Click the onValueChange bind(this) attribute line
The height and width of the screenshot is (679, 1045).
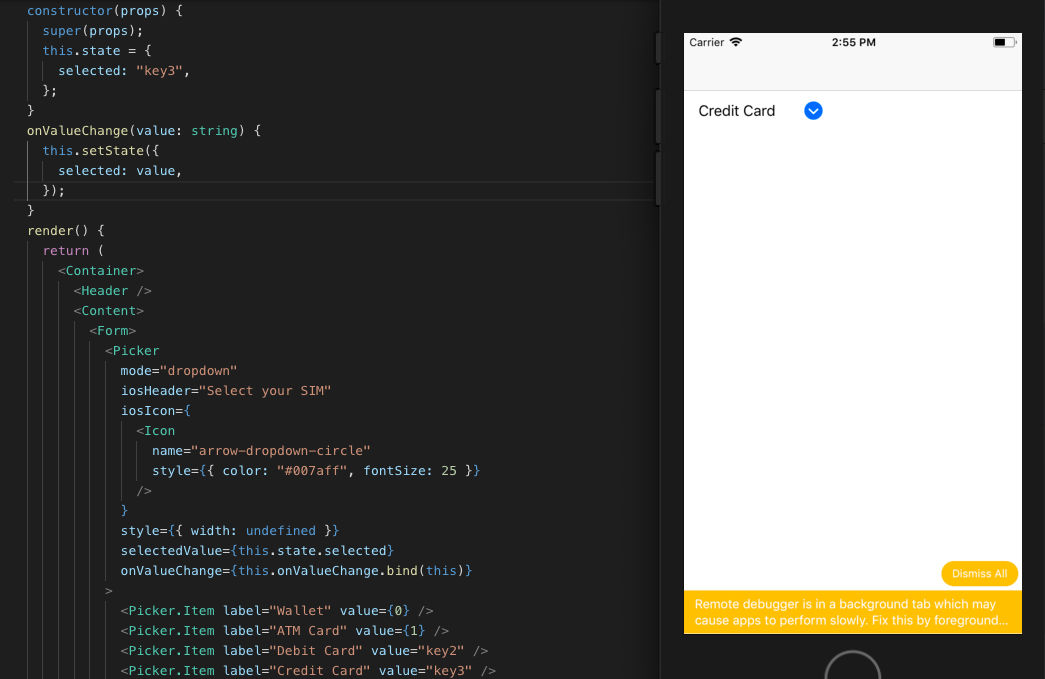(297, 570)
